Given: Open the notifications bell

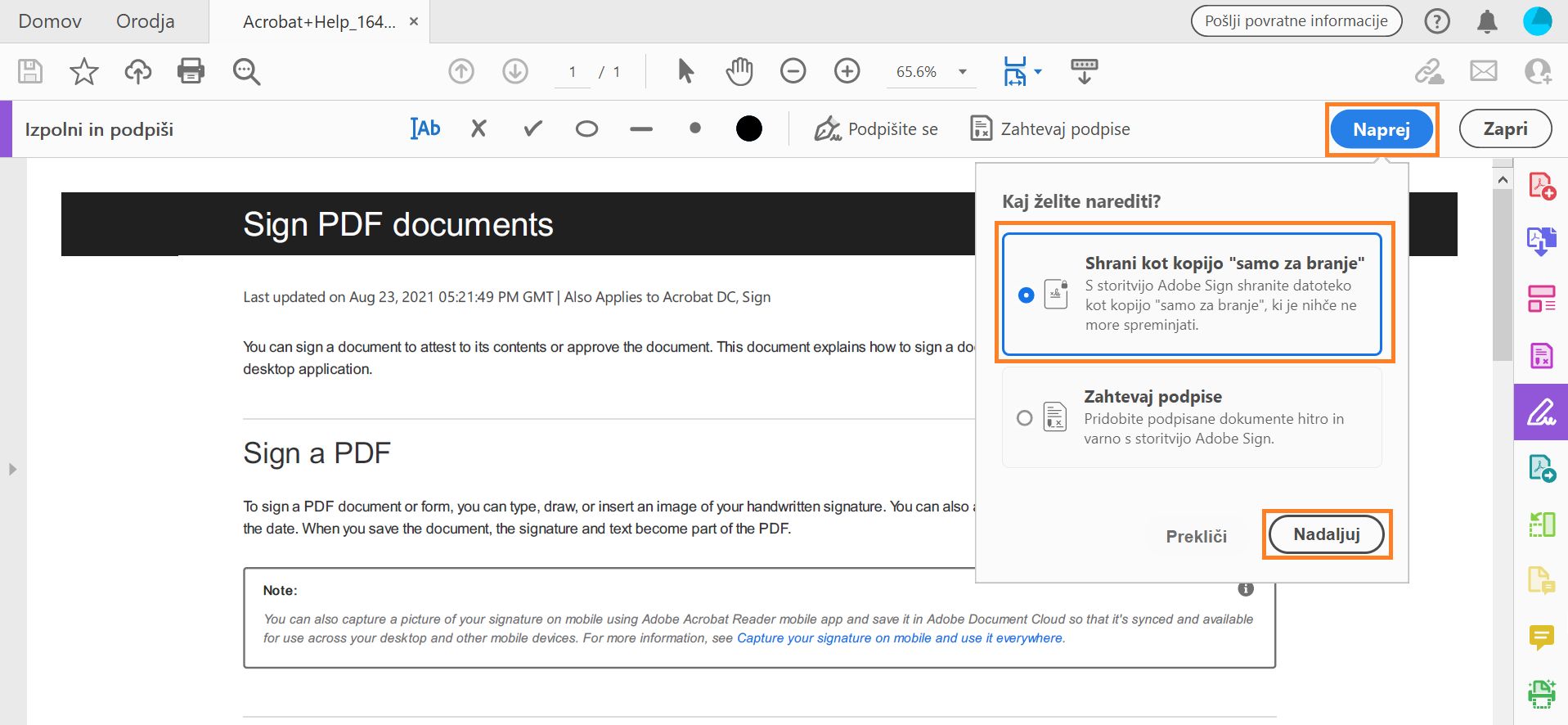Looking at the screenshot, I should [1487, 22].
